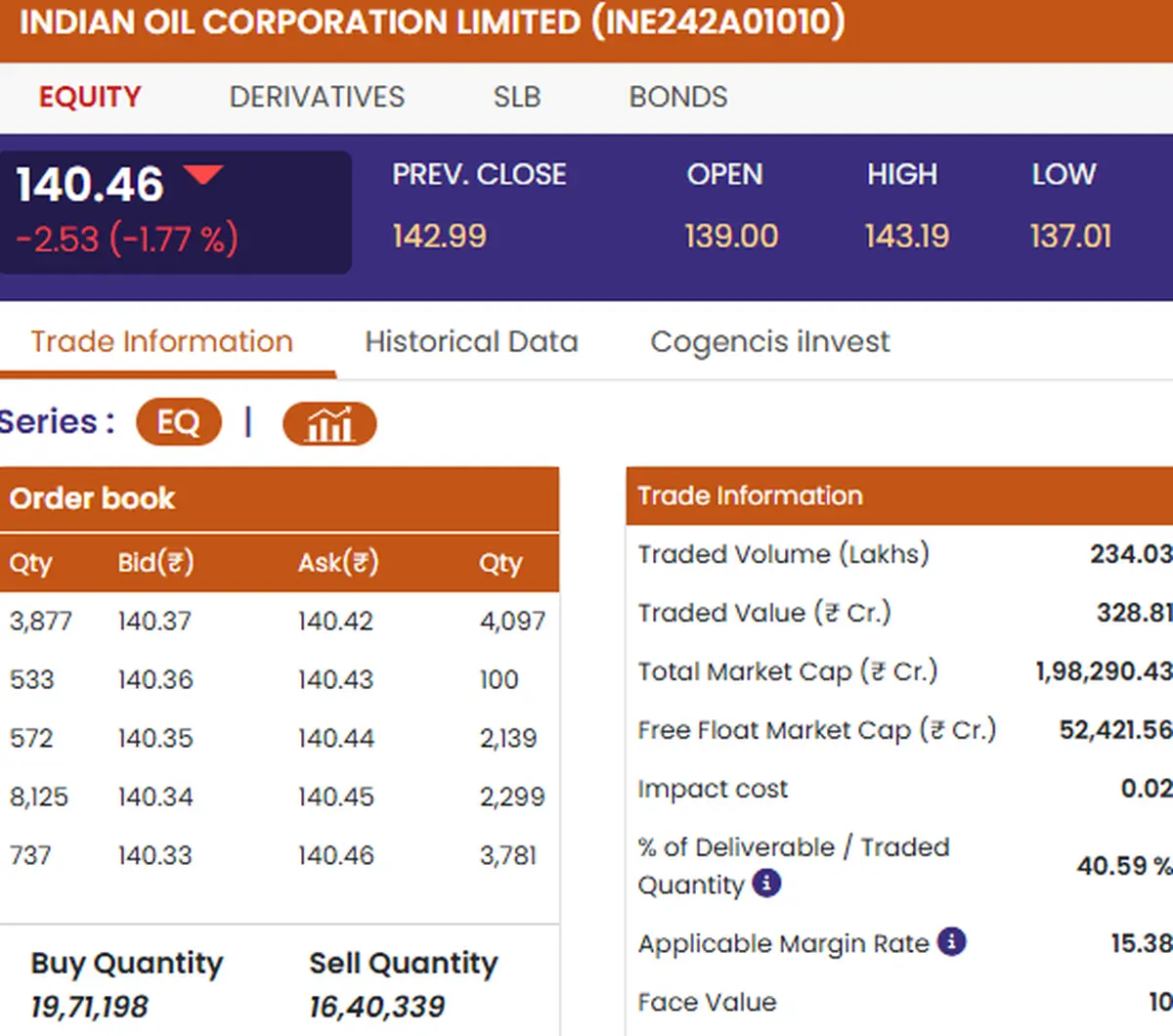
Task: Click the Sell Quantity total 16,40,339
Action: point(376,1006)
